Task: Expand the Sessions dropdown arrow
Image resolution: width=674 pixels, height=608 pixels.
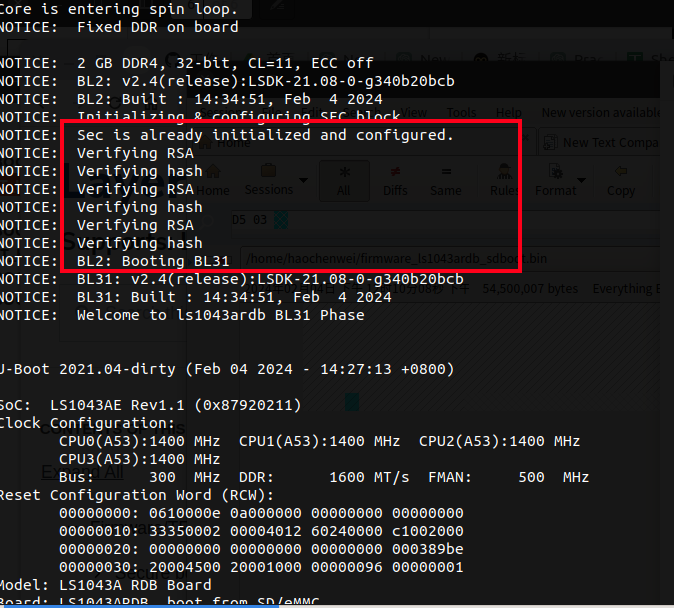Action: (x=303, y=180)
